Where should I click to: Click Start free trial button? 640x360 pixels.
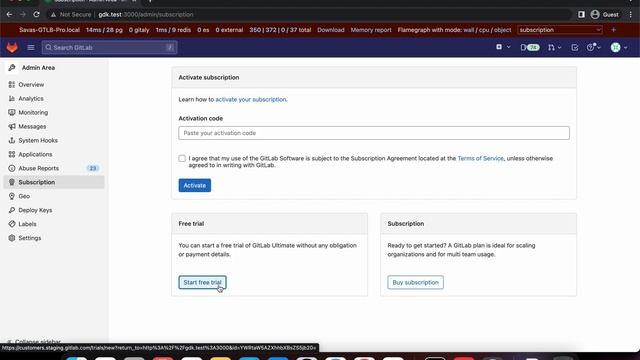[202, 282]
